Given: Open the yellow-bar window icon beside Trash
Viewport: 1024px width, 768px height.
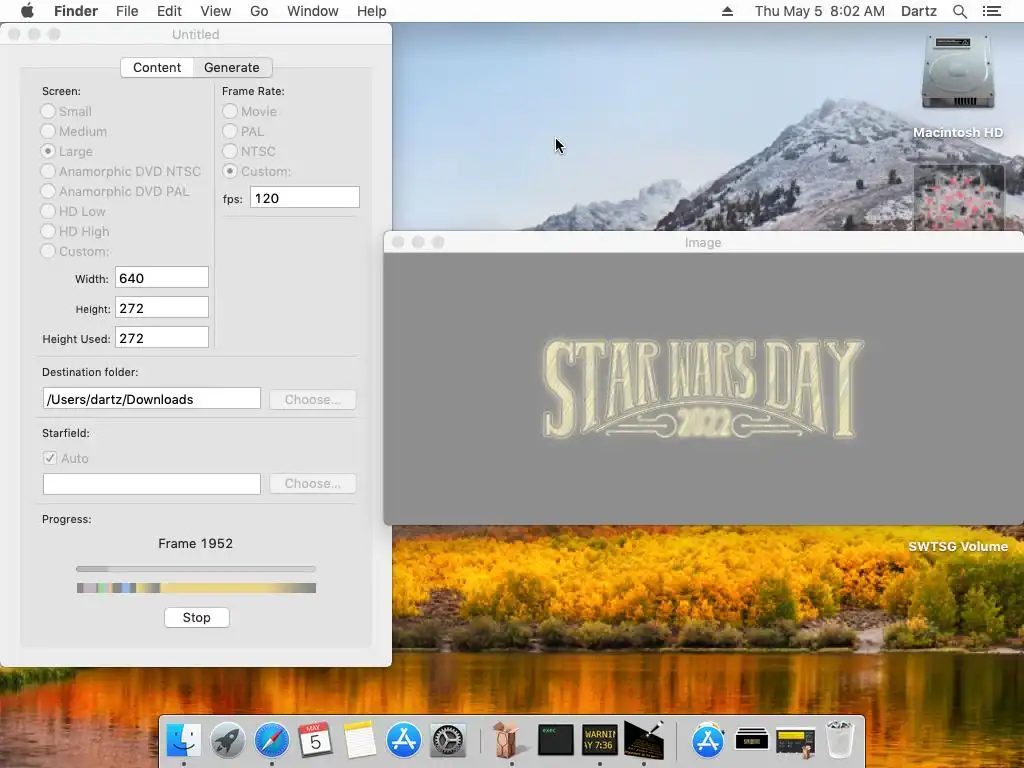Looking at the screenshot, I should pos(795,741).
